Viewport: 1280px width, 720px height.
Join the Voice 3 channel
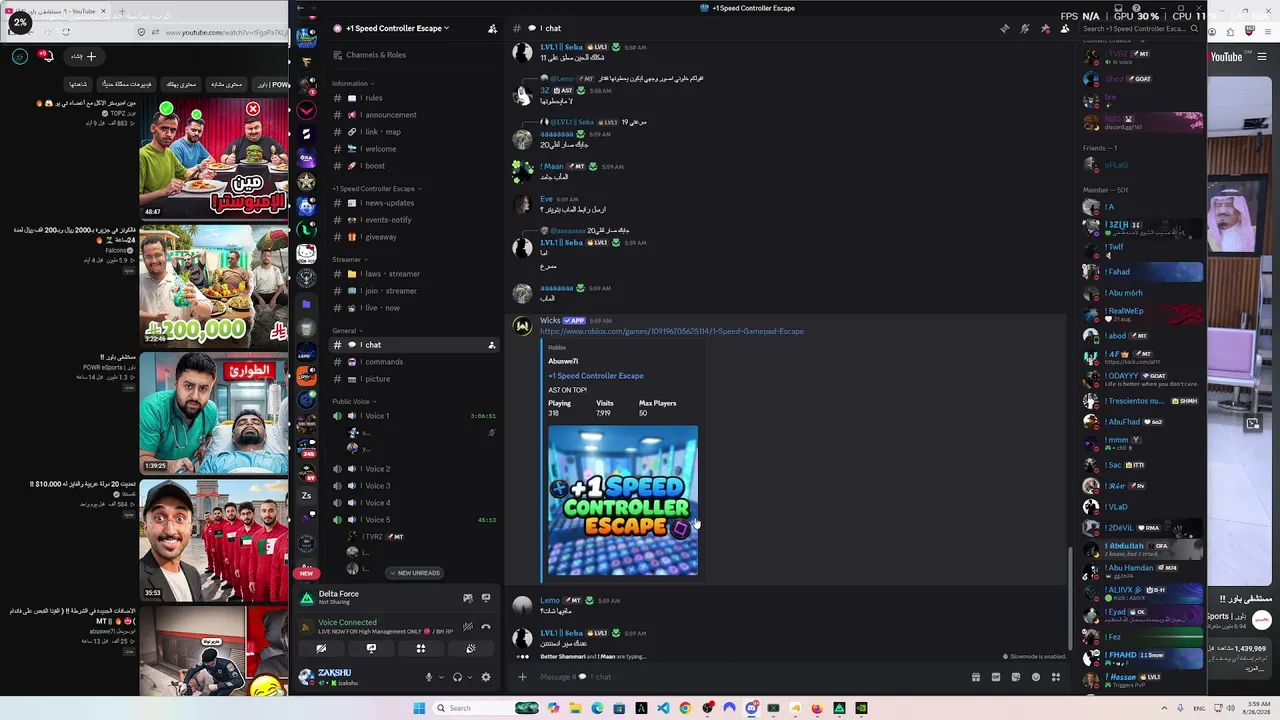click(414, 486)
